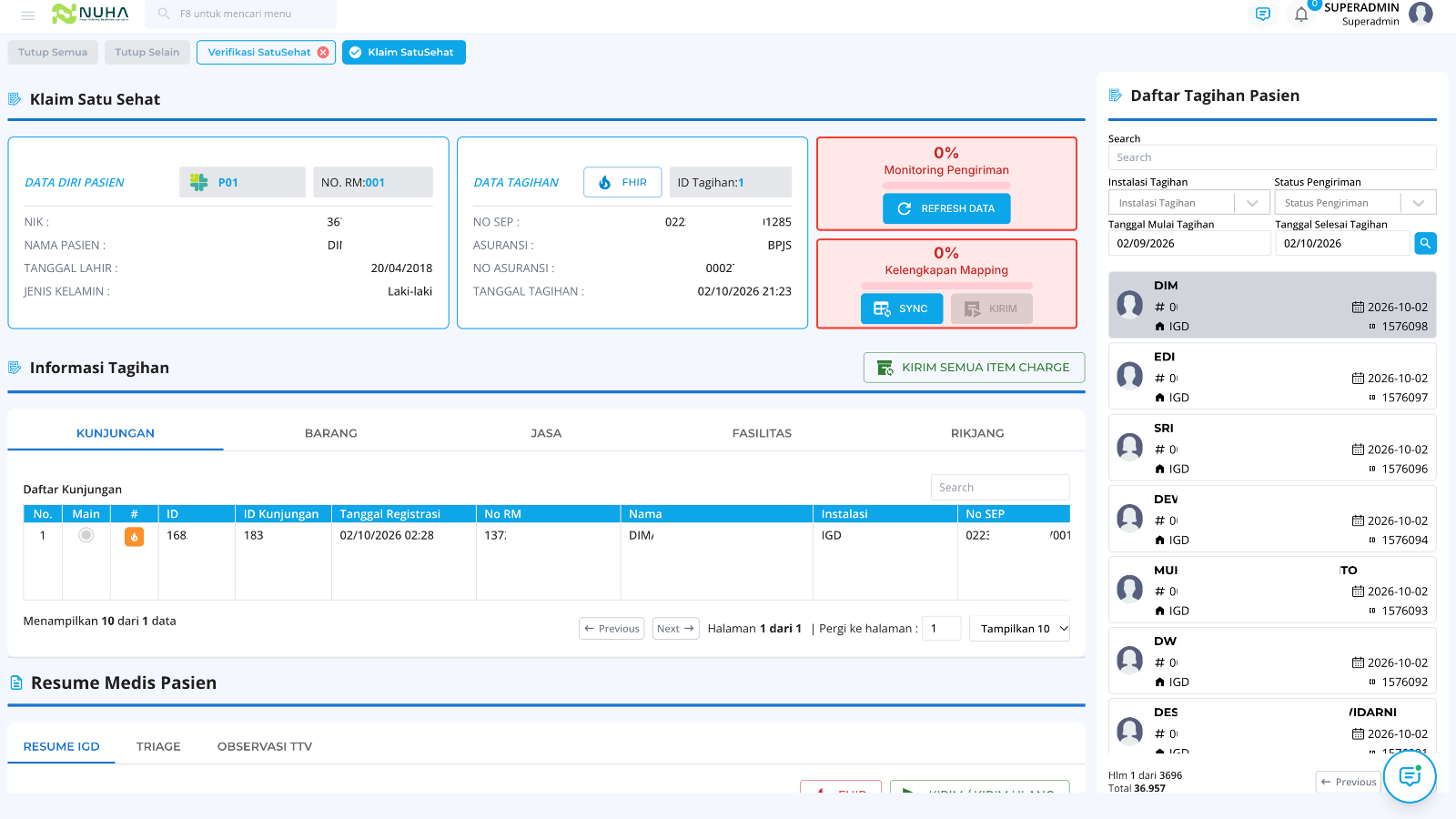Image resolution: width=1456 pixels, height=819 pixels.
Task: Run the billing date search magnifier button
Action: (x=1425, y=243)
